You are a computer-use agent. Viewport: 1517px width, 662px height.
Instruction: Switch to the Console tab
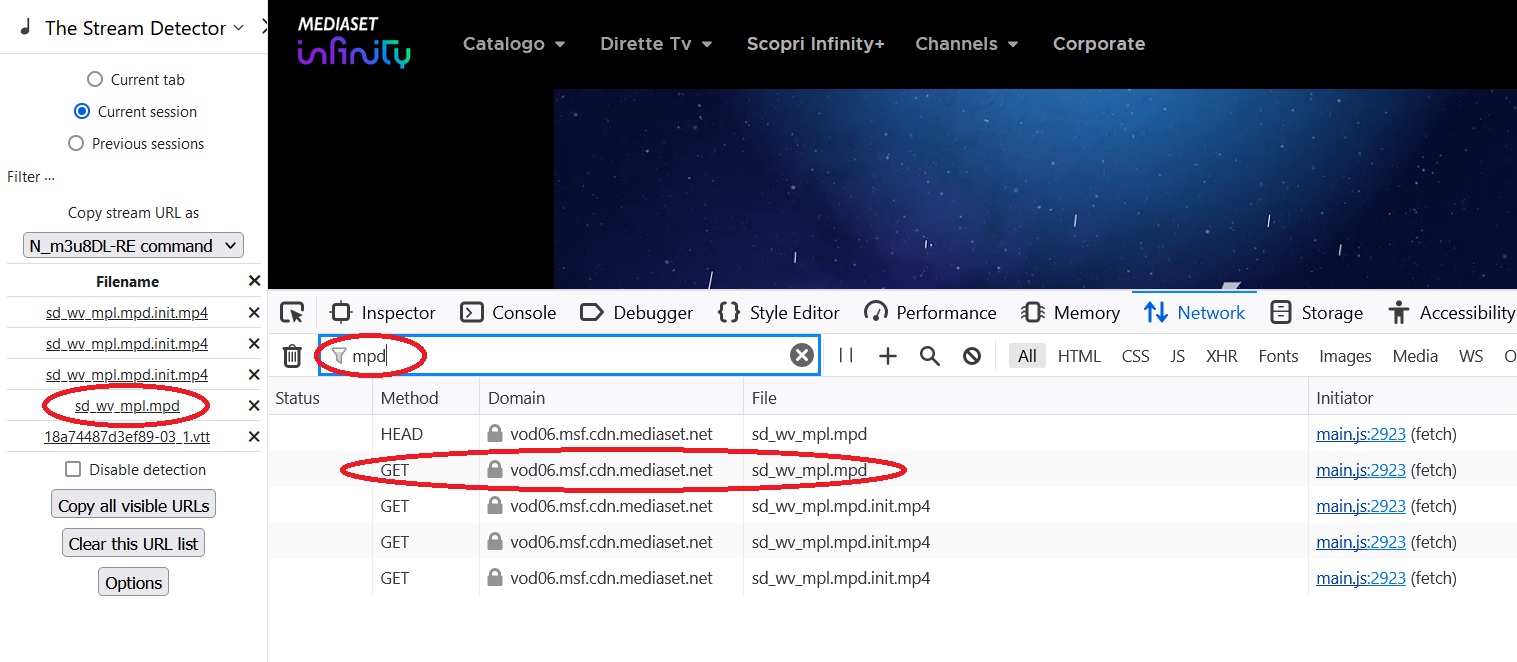[x=508, y=313]
